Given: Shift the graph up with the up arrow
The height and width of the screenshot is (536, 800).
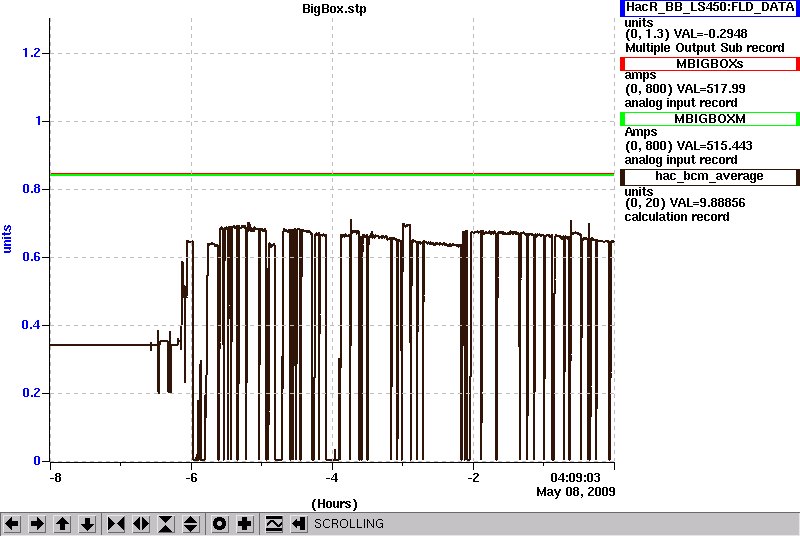Looking at the screenshot, I should (62, 524).
